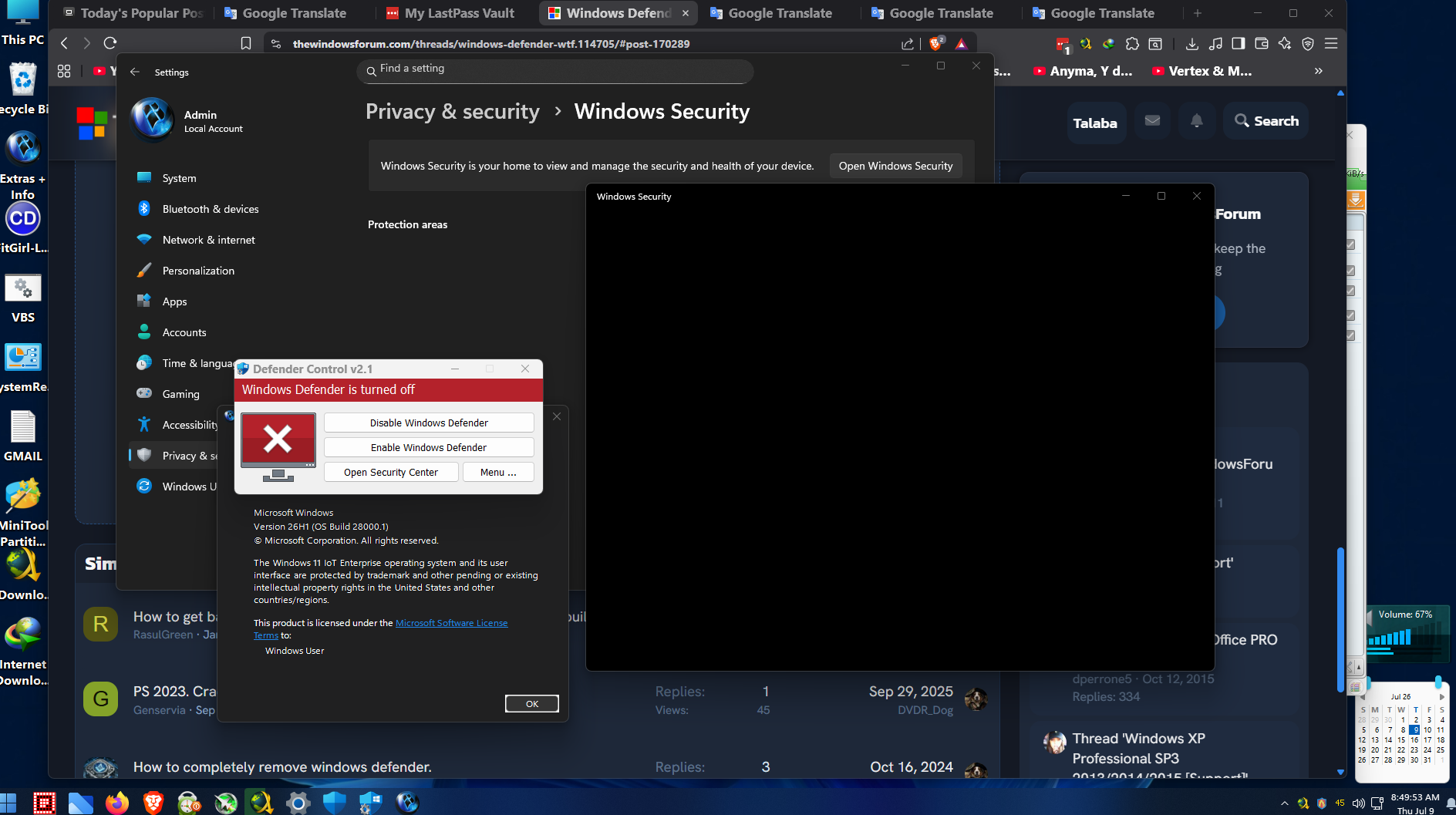Open thread How to completely remove windows defender
Viewport: 1456px width, 815px height.
(282, 767)
